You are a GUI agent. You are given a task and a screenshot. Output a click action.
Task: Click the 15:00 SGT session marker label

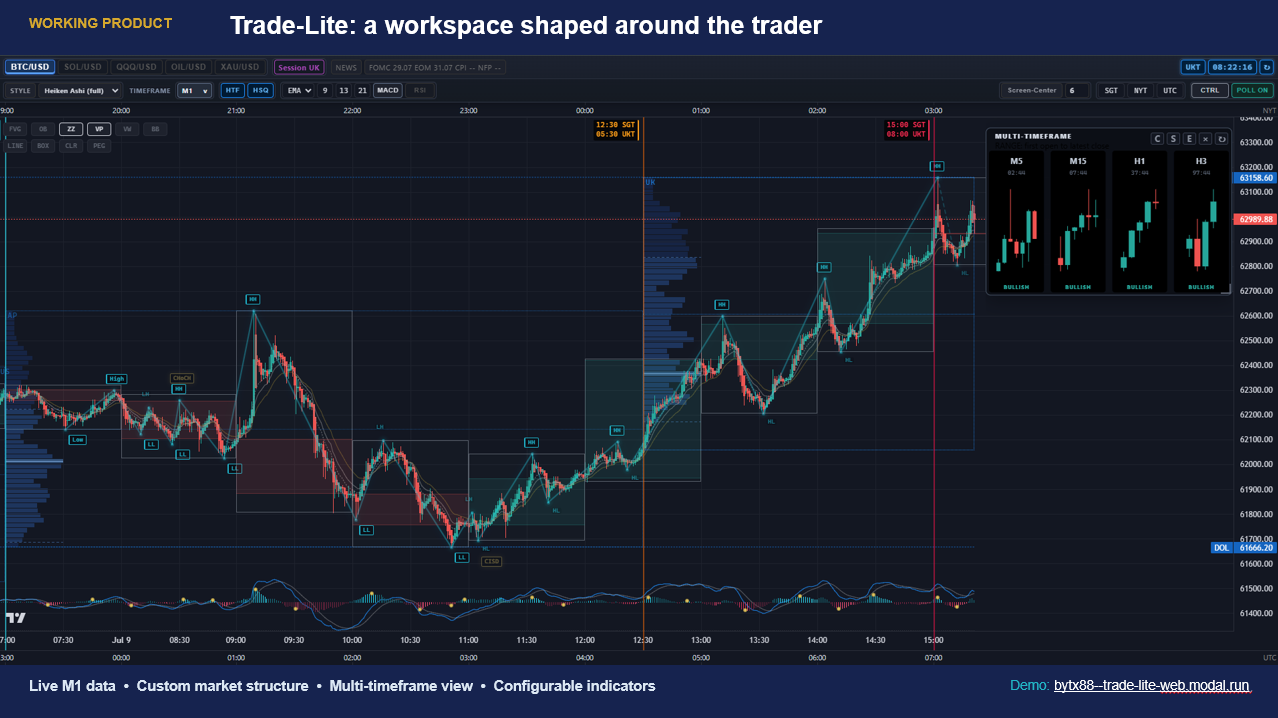coord(905,129)
